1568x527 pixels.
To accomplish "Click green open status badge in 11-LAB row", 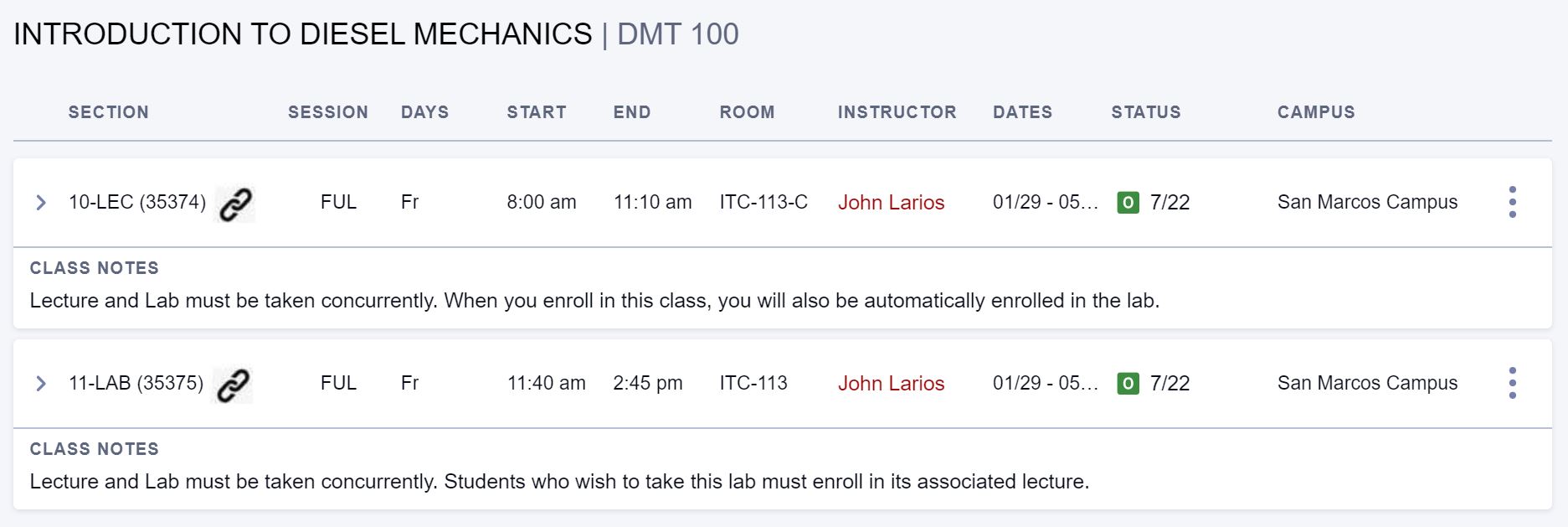I will (x=1128, y=383).
